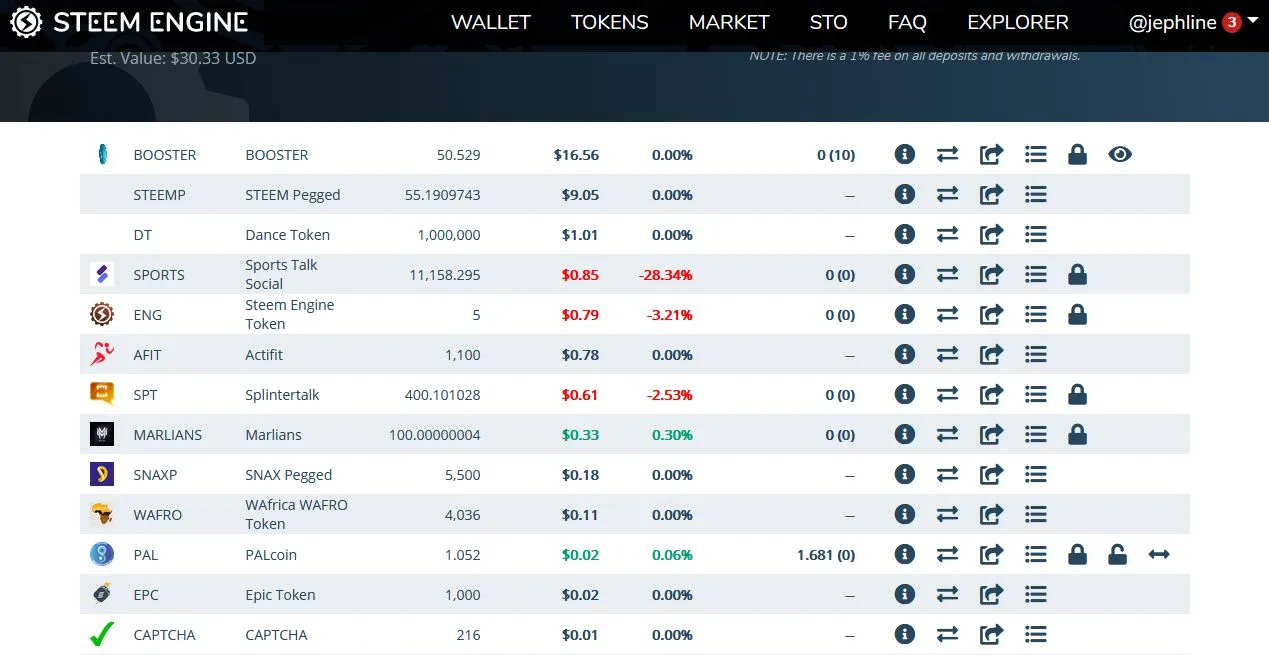Show history list for DT token
Viewport: 1269px width, 655px height.
[x=1036, y=234]
